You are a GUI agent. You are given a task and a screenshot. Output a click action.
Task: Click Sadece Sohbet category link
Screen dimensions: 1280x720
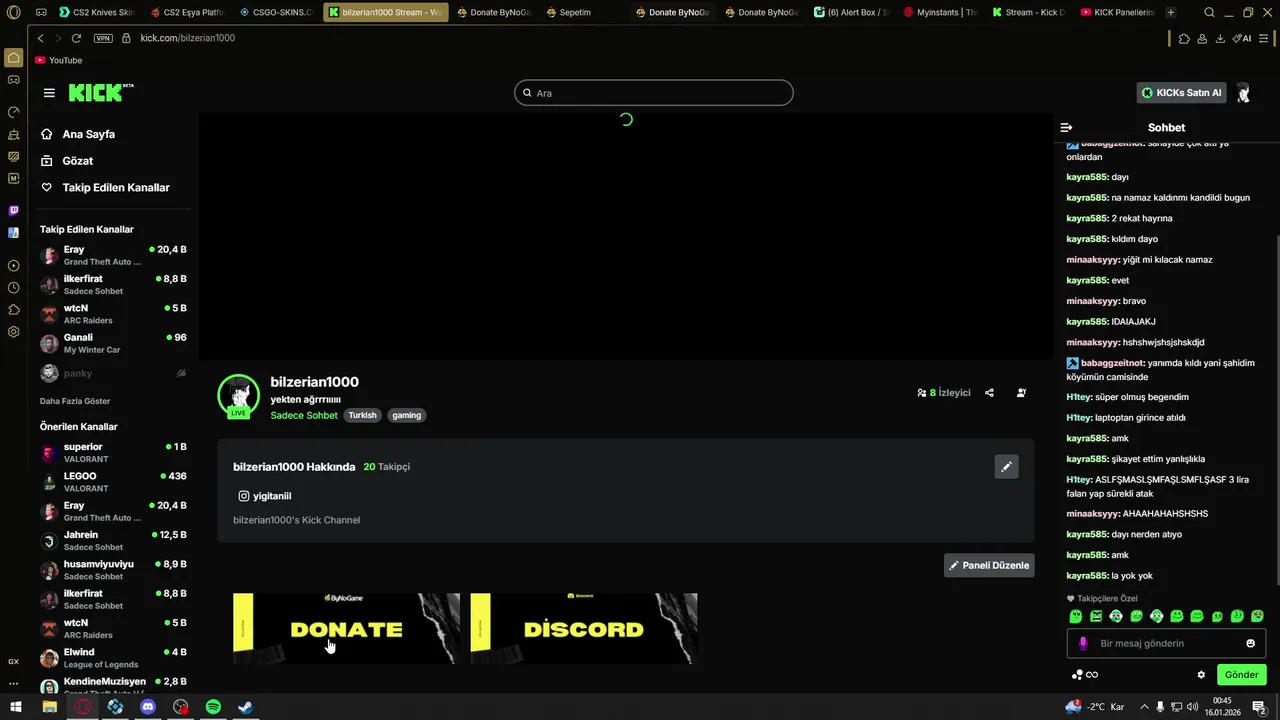click(304, 415)
